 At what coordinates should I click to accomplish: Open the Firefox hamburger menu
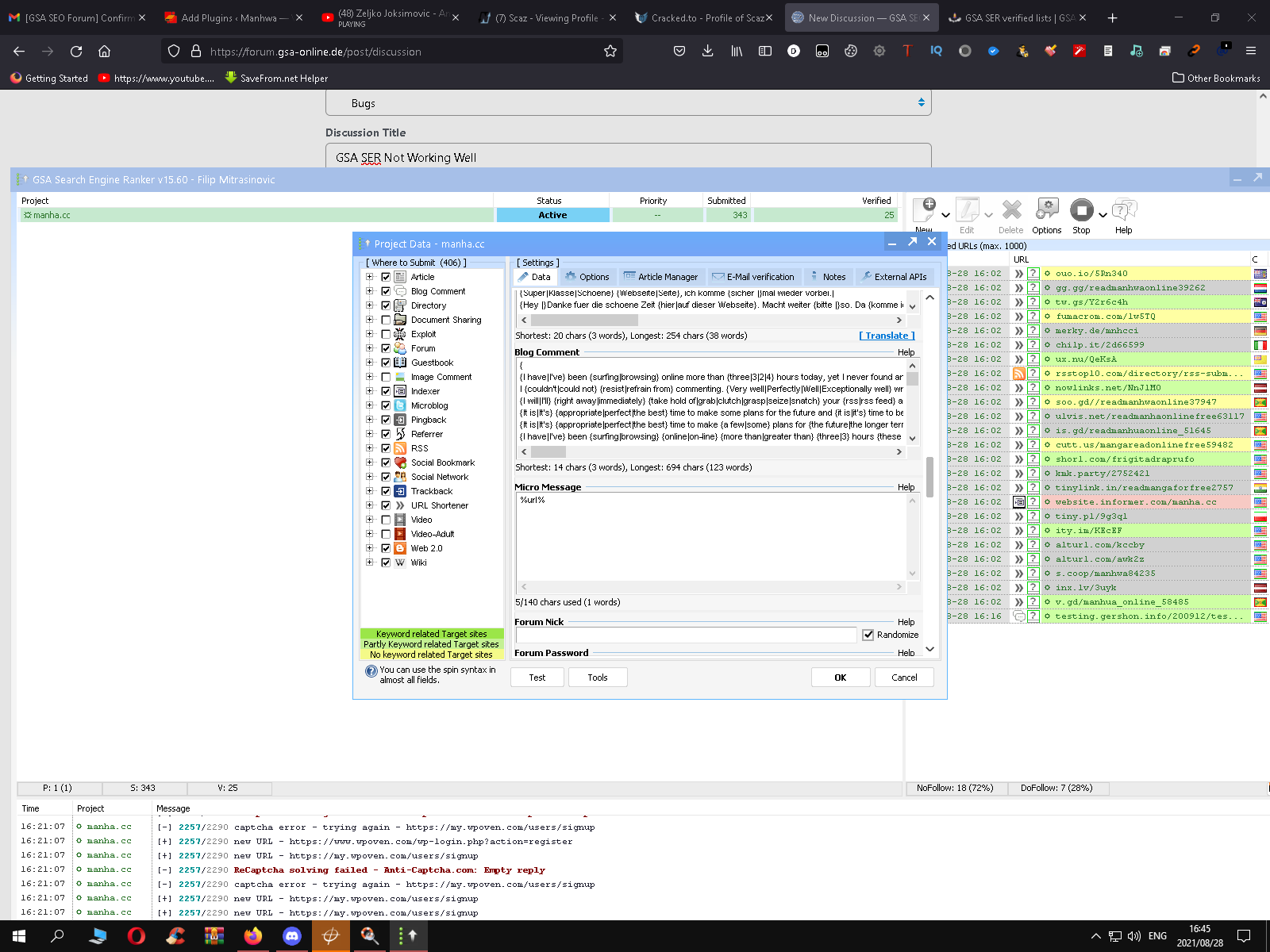[1251, 52]
